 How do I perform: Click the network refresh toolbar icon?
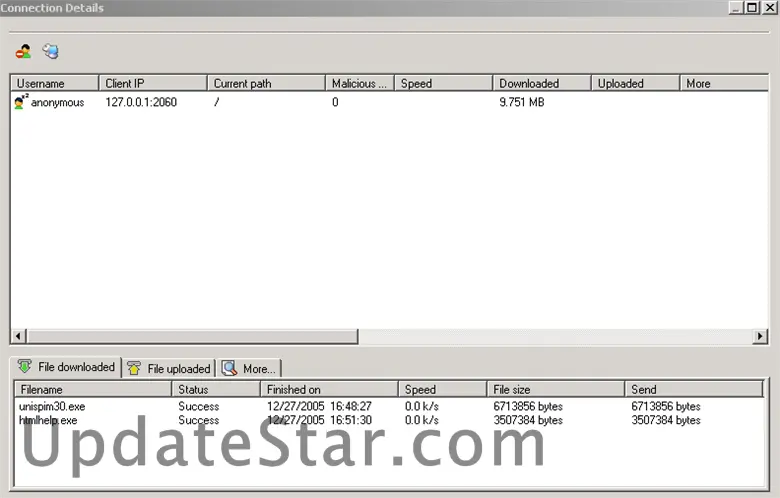(x=50, y=51)
